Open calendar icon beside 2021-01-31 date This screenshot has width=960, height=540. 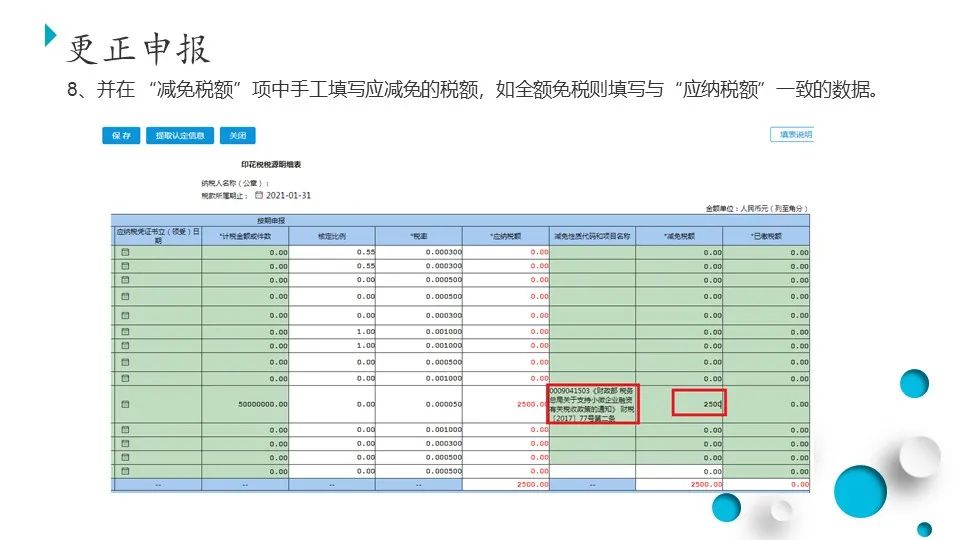point(259,195)
